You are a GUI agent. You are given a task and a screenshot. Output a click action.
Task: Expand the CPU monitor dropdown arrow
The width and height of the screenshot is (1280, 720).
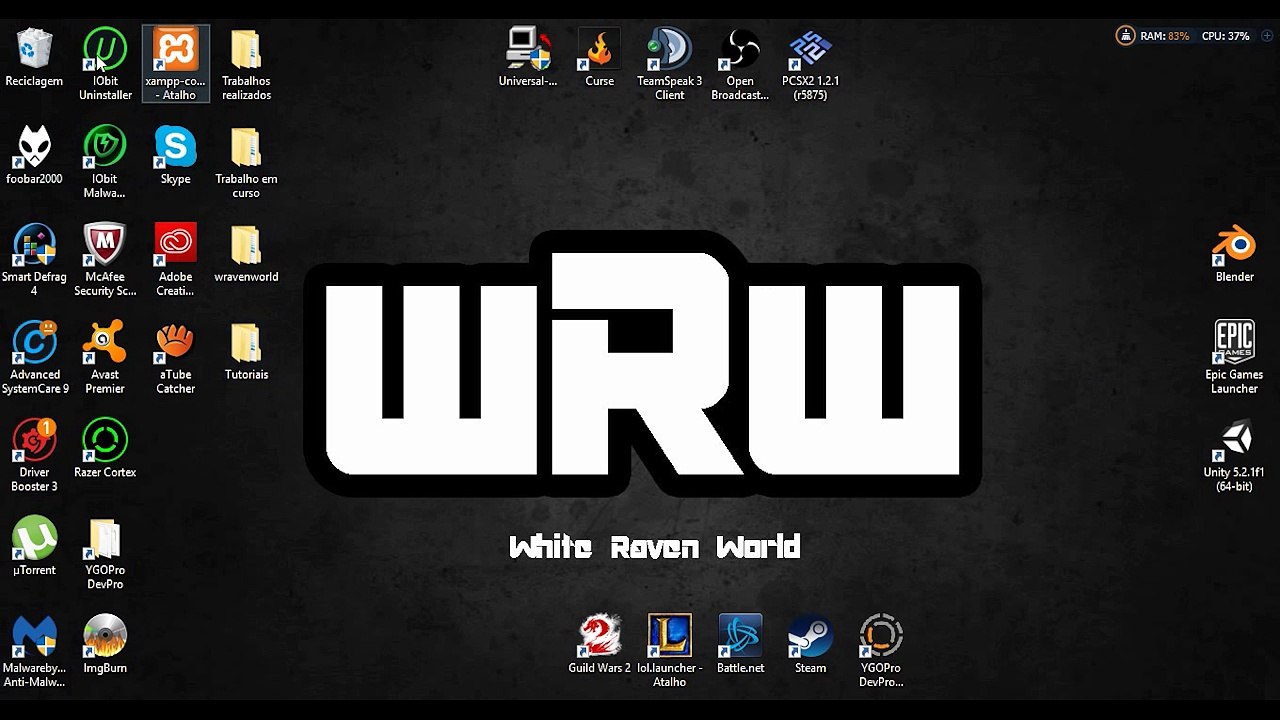[1265, 36]
